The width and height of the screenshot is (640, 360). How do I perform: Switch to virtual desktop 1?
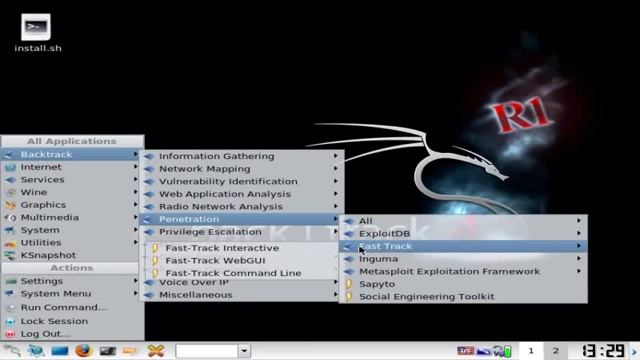coord(531,351)
